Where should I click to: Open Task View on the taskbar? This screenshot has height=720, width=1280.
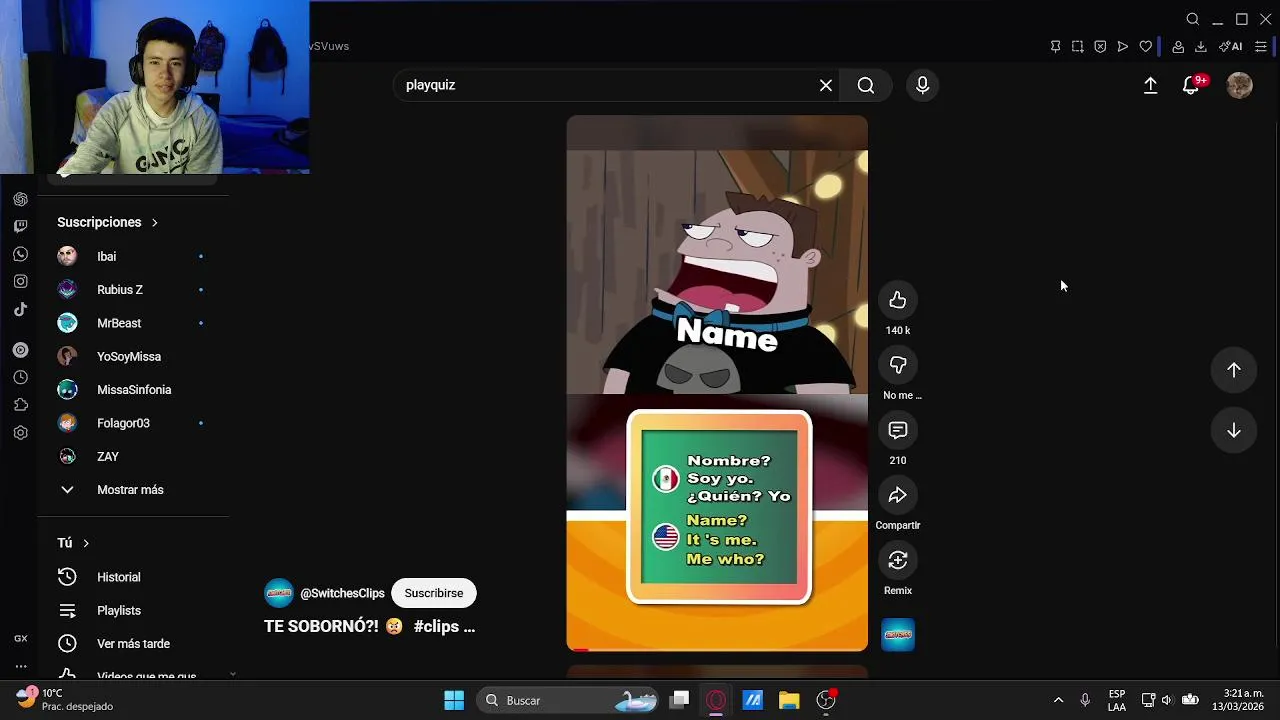(680, 700)
